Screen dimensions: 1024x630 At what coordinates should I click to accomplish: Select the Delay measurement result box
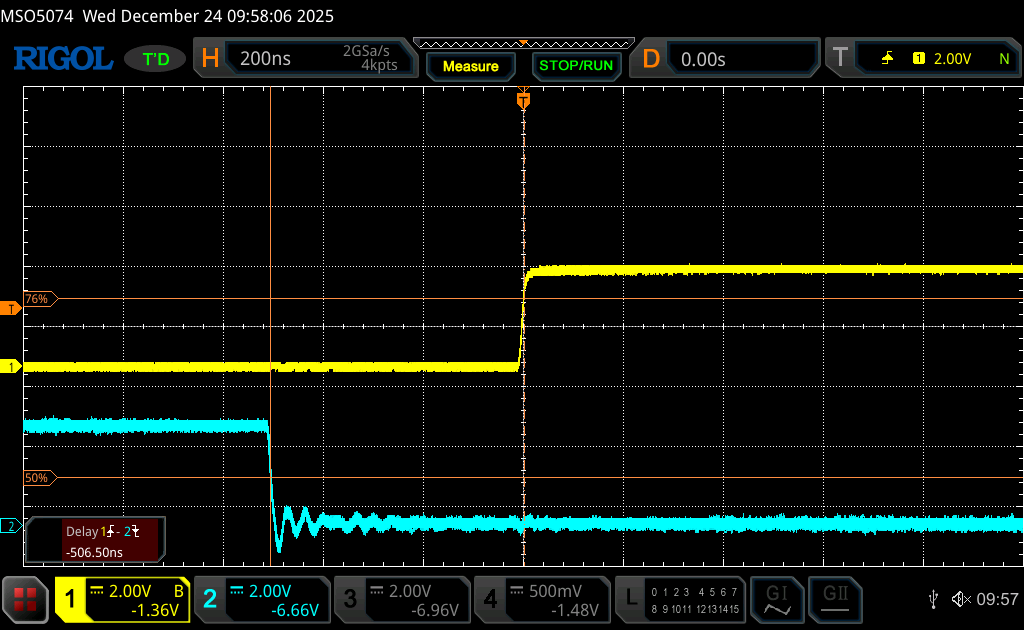[96, 541]
